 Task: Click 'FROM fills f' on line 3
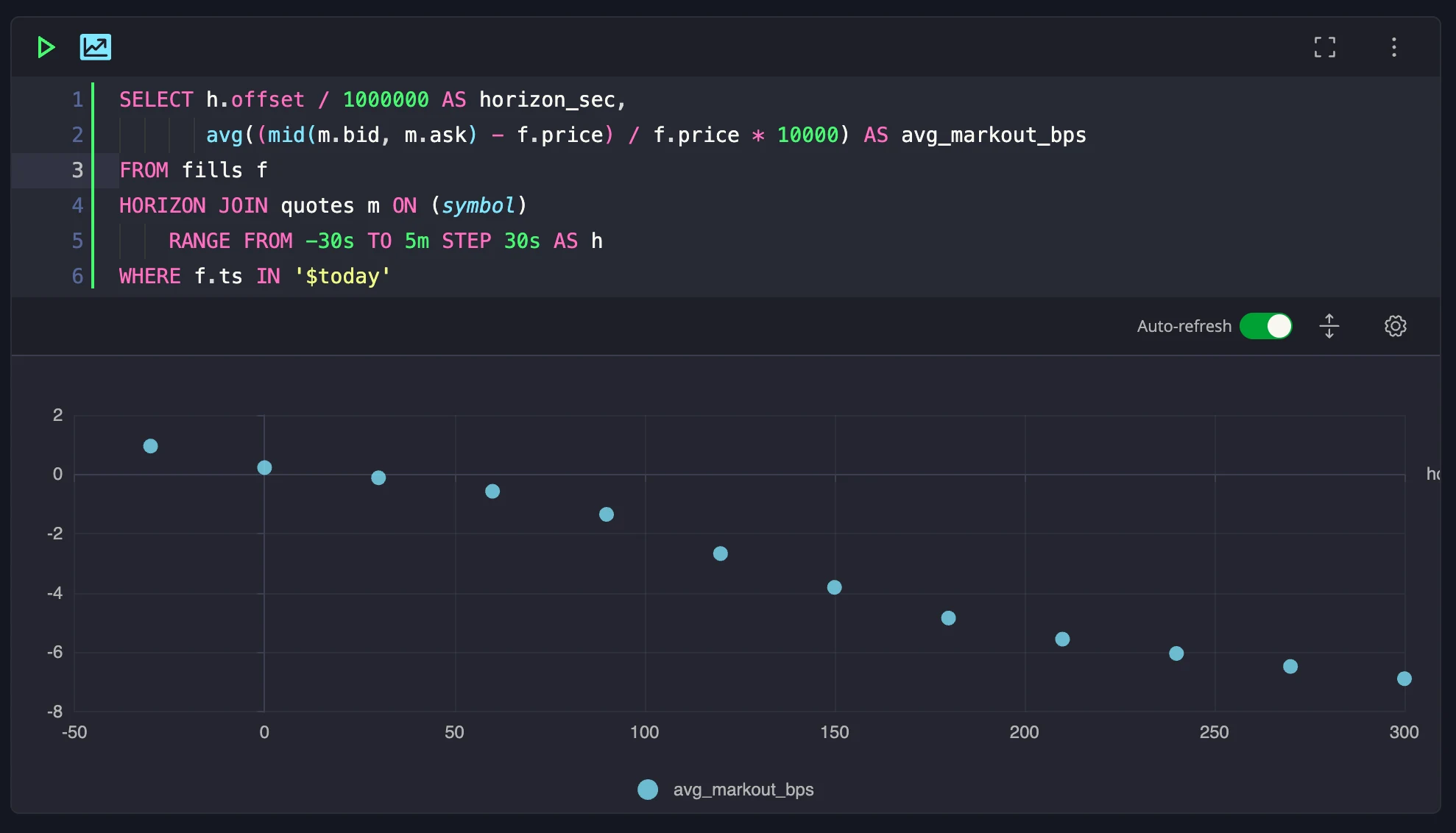pyautogui.click(x=194, y=170)
